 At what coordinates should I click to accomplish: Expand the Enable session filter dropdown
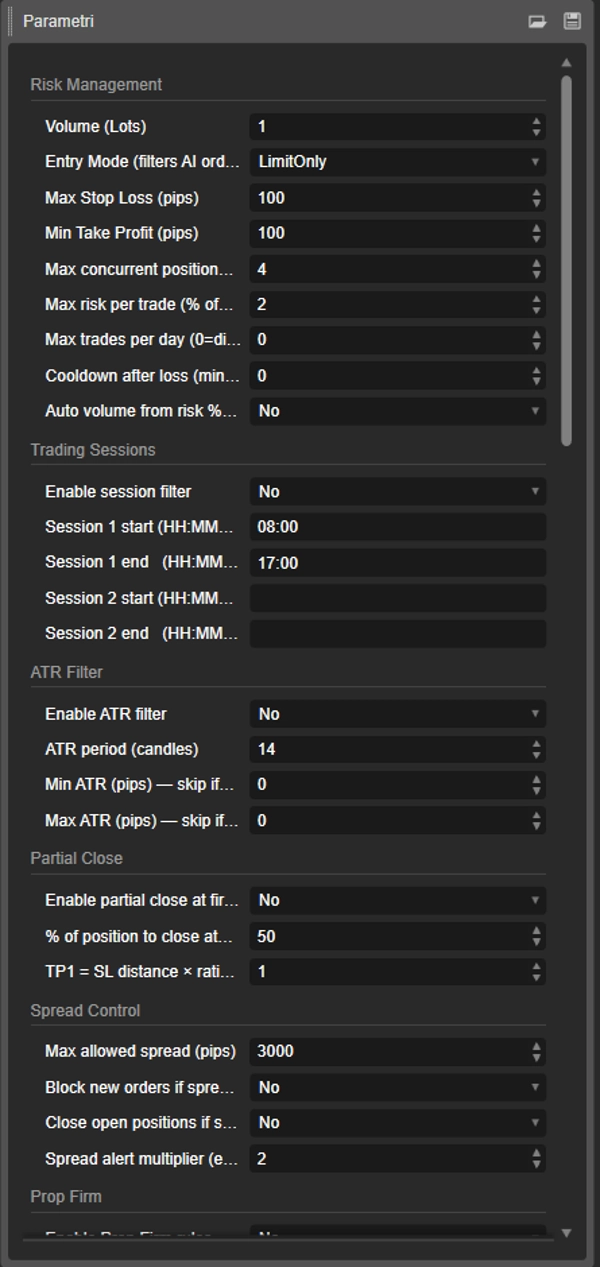tap(397, 492)
